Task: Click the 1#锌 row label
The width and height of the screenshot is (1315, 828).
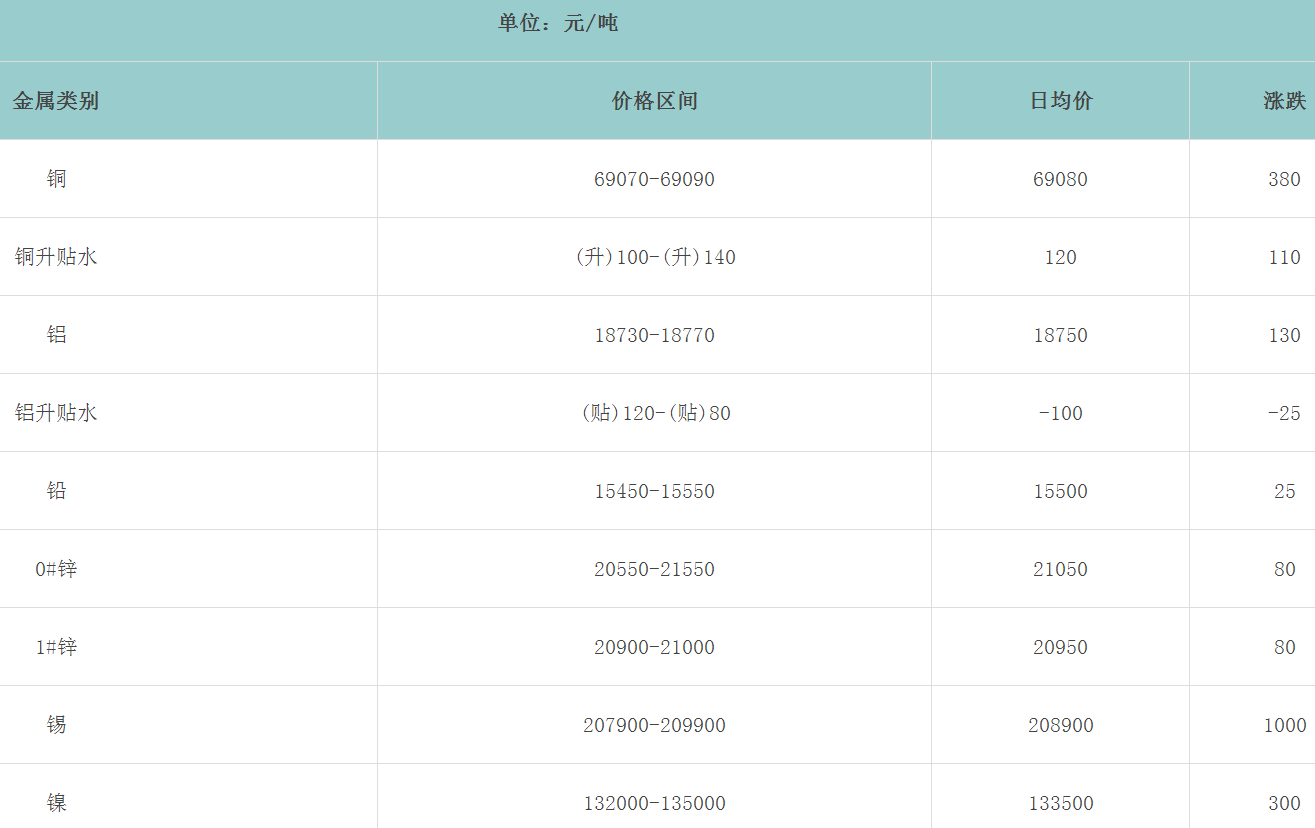Action: [x=56, y=647]
